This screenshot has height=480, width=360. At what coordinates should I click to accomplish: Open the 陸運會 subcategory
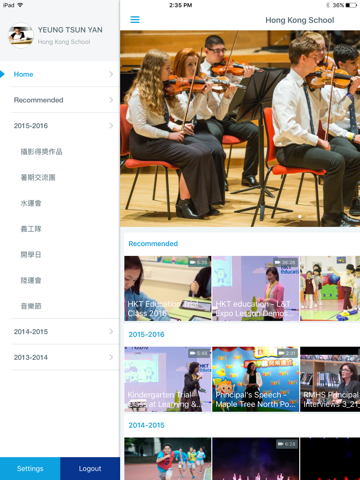[31, 280]
